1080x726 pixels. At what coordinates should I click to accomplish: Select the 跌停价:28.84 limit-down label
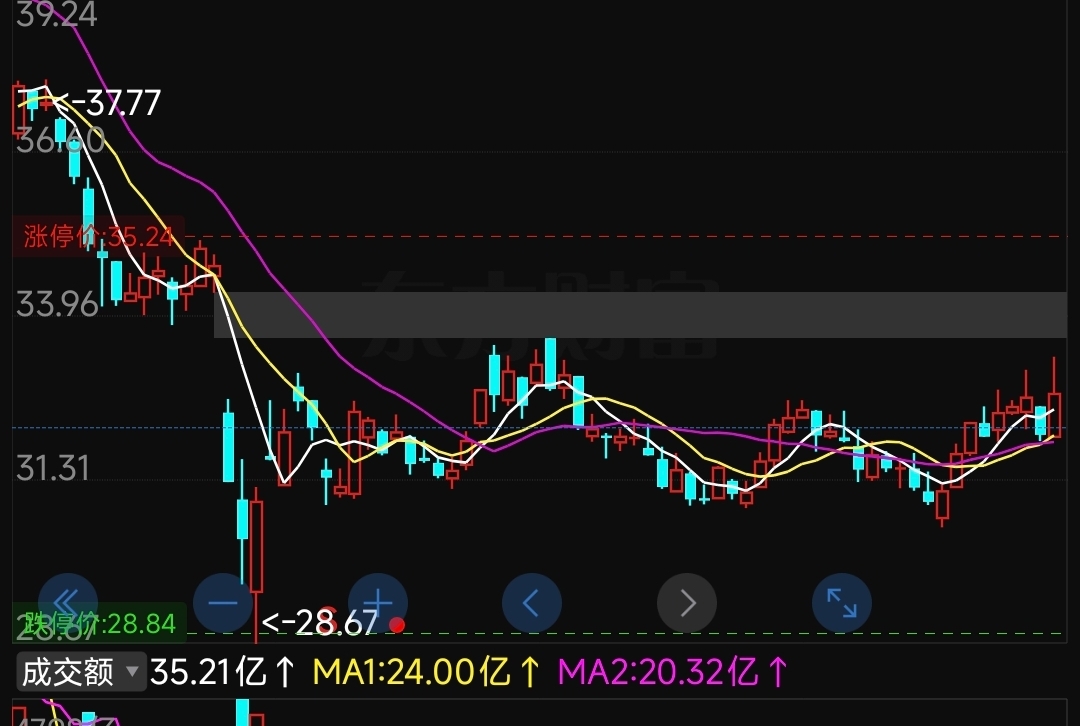point(100,623)
